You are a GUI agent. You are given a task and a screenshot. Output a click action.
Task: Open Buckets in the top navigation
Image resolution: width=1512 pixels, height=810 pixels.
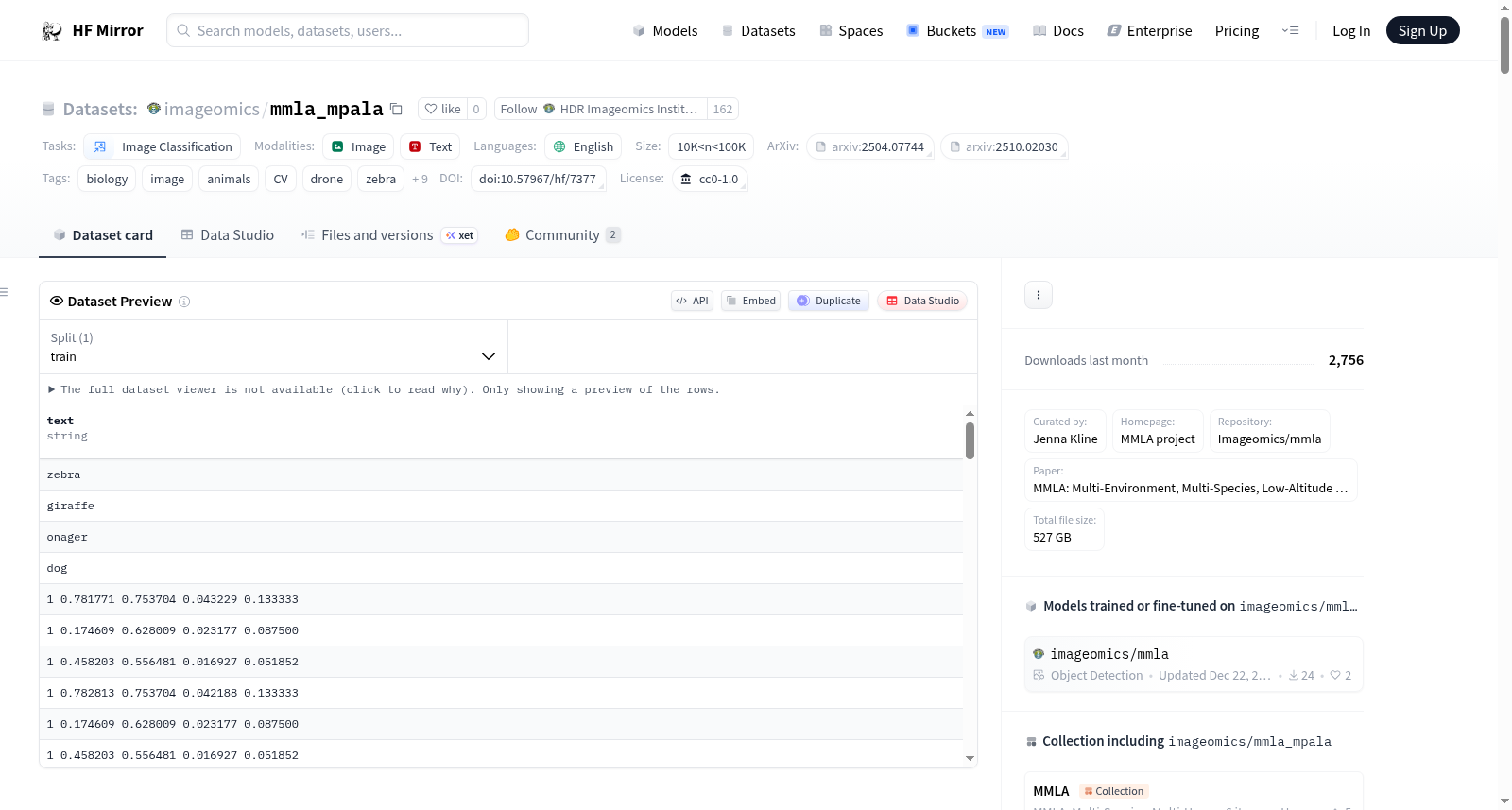click(957, 31)
